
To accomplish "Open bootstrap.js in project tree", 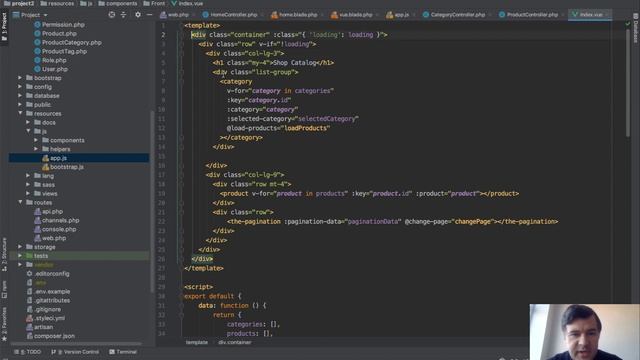I will click(63, 167).
